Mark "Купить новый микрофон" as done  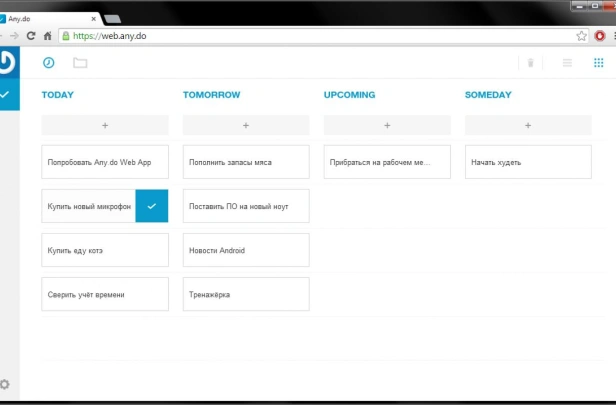152,206
